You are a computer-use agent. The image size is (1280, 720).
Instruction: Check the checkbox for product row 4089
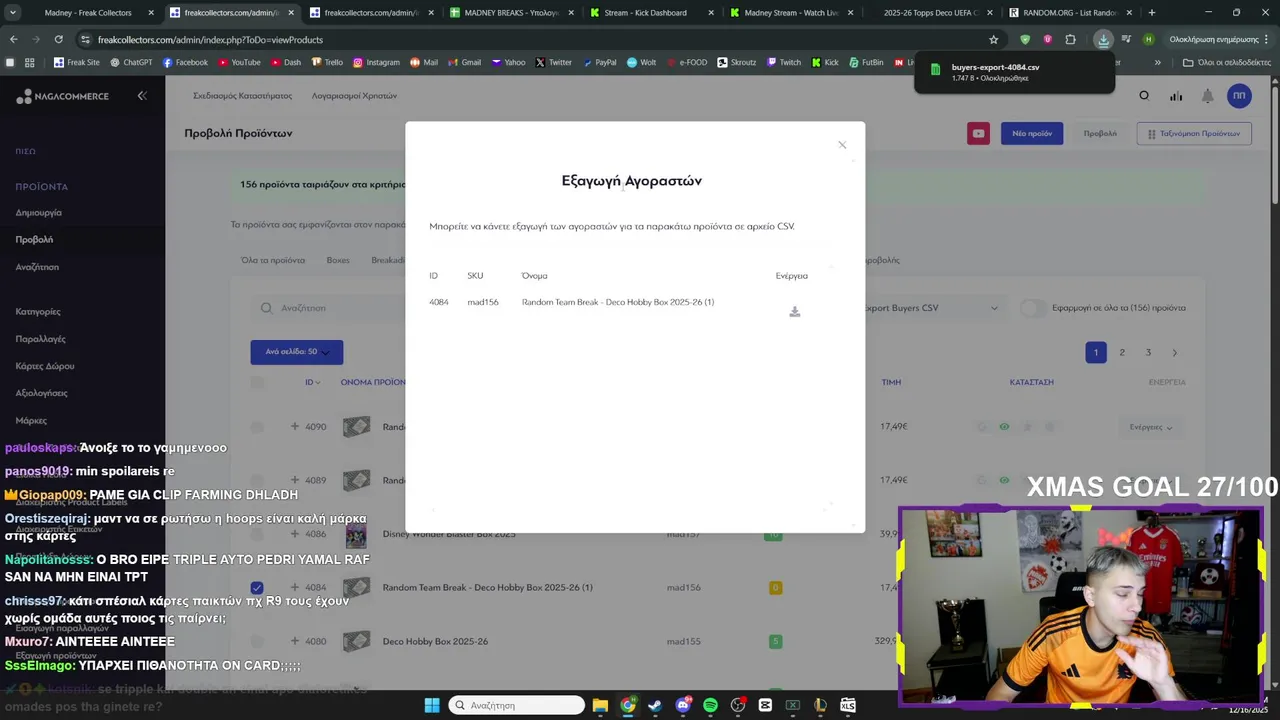257,480
